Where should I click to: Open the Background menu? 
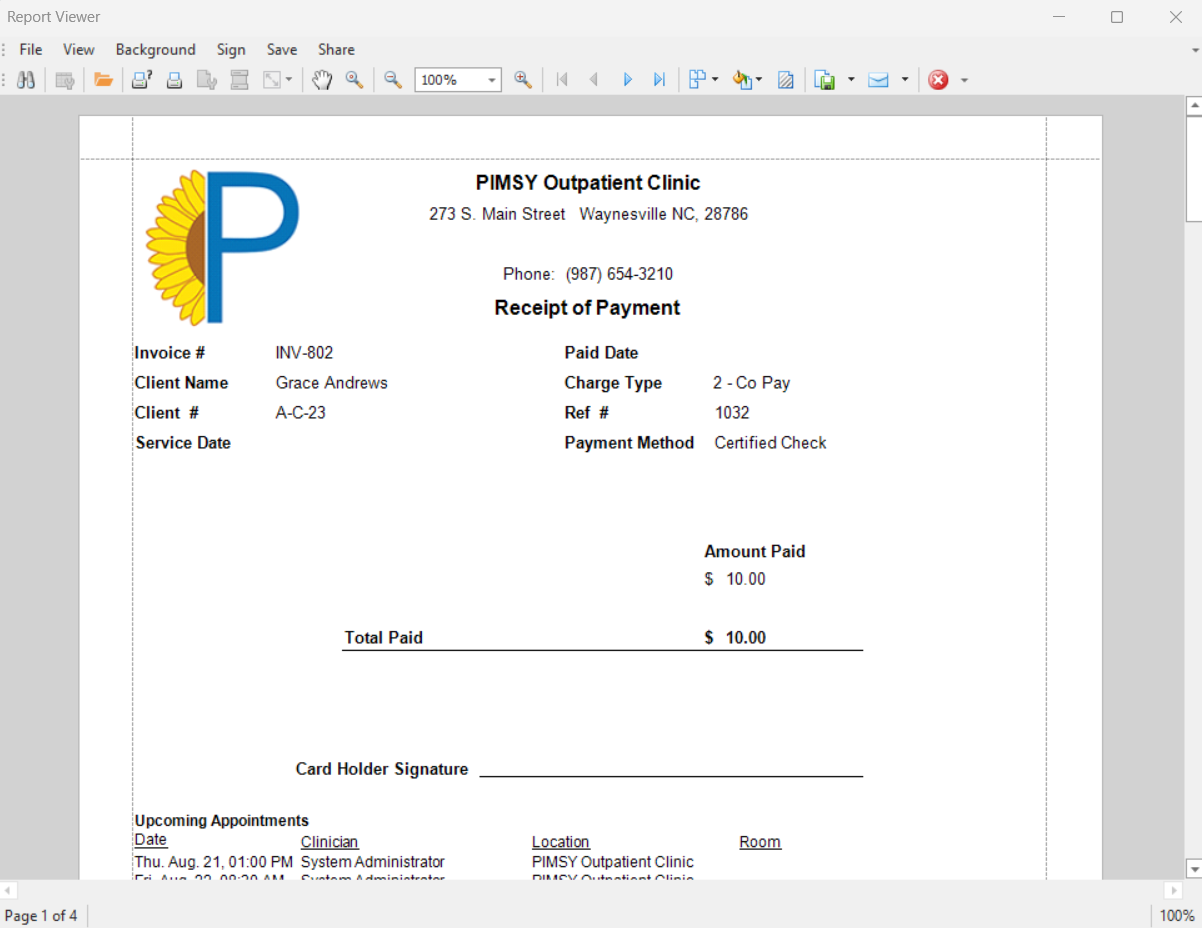(x=155, y=49)
